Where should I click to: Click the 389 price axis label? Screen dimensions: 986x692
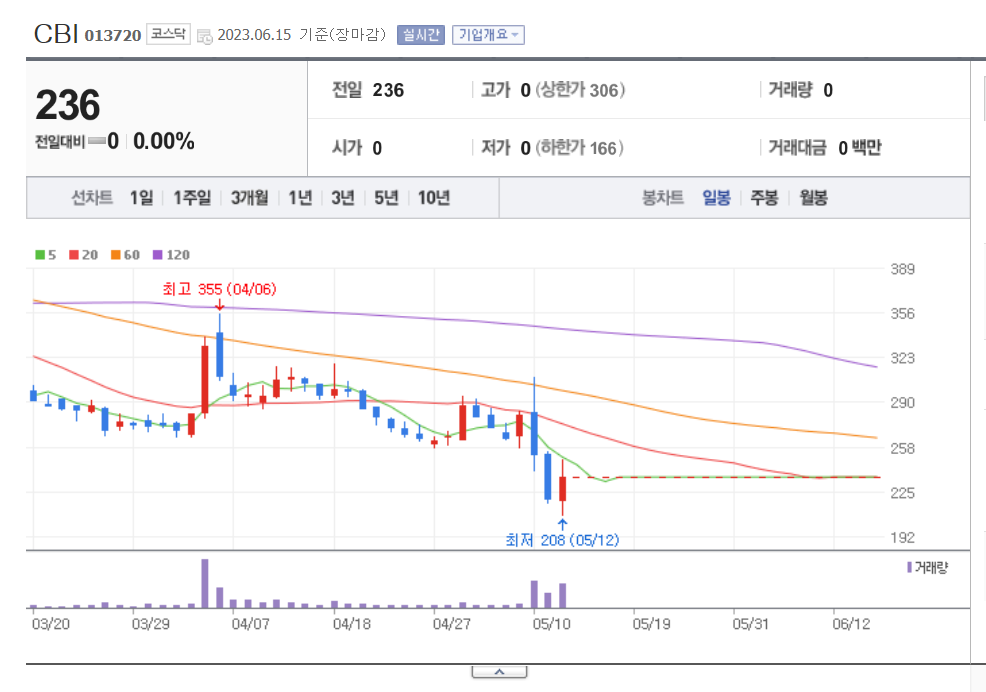point(902,269)
